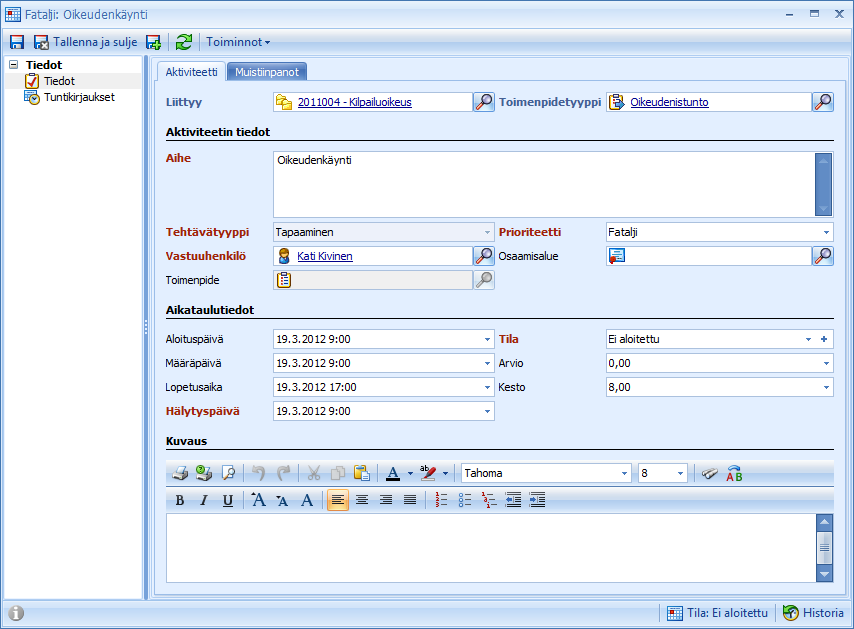Toggle center text alignment

362,500
